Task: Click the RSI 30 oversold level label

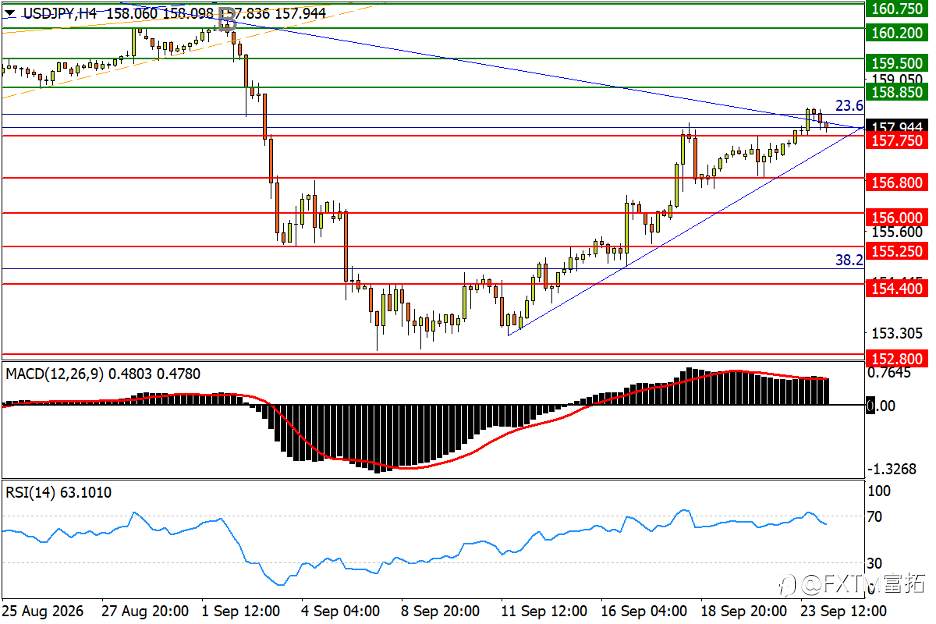Action: point(874,563)
